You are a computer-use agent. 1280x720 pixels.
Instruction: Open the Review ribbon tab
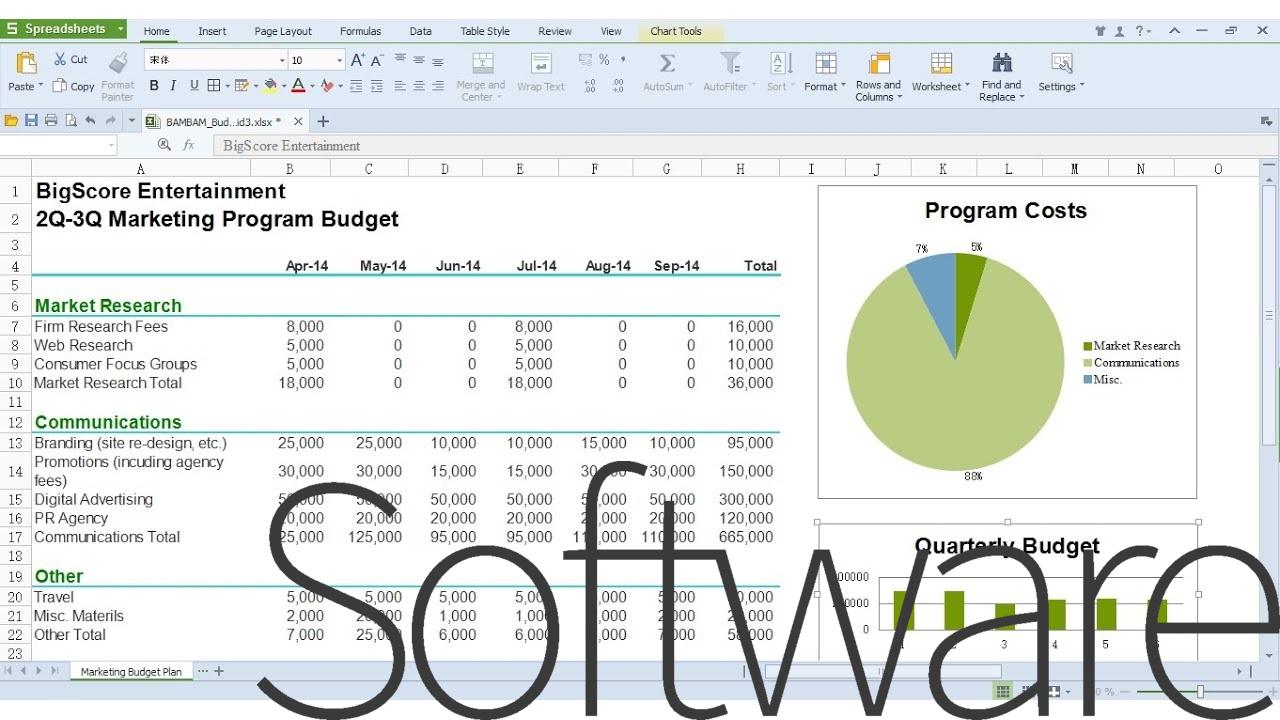(x=555, y=31)
